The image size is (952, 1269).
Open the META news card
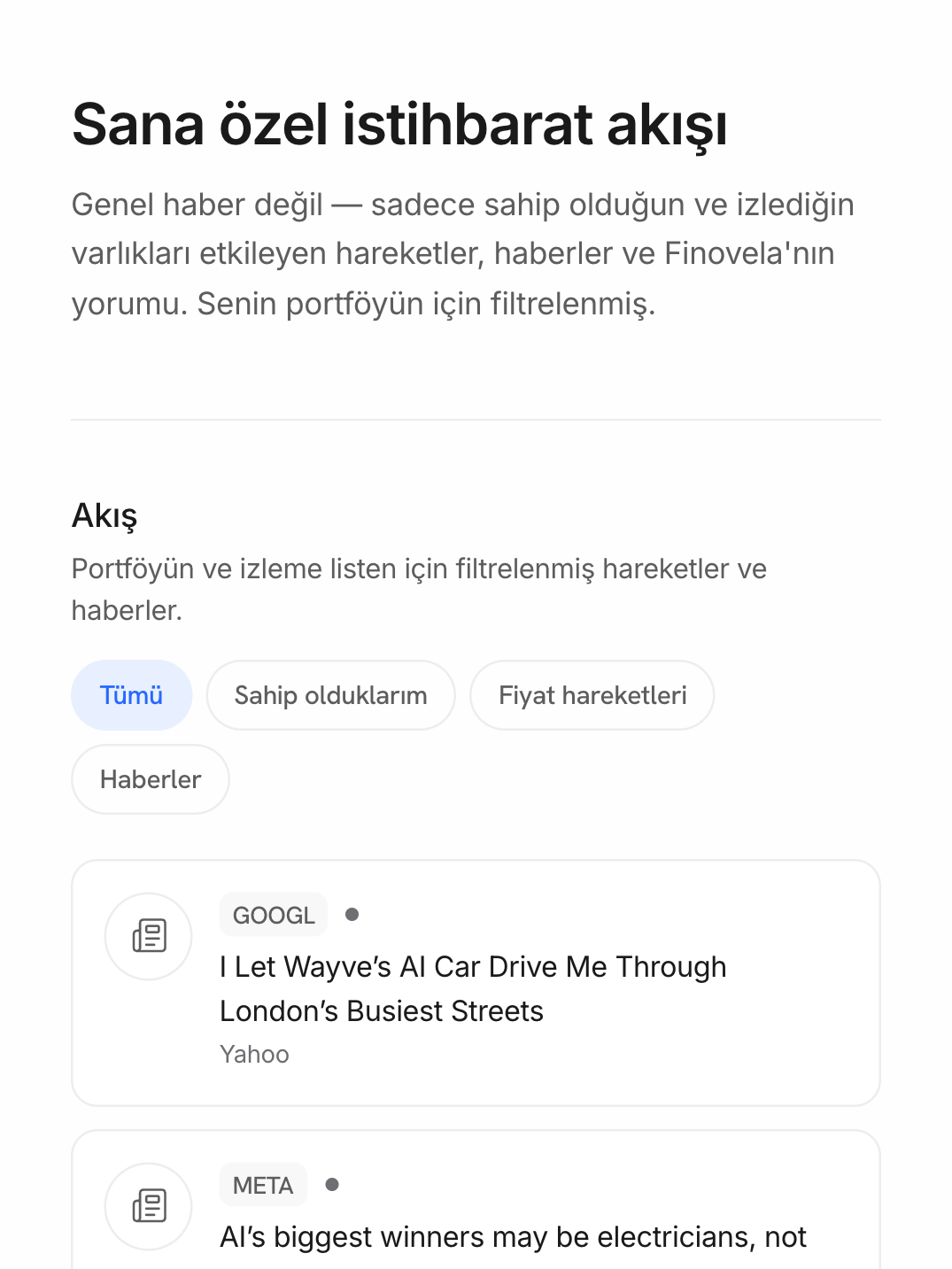[476, 1199]
